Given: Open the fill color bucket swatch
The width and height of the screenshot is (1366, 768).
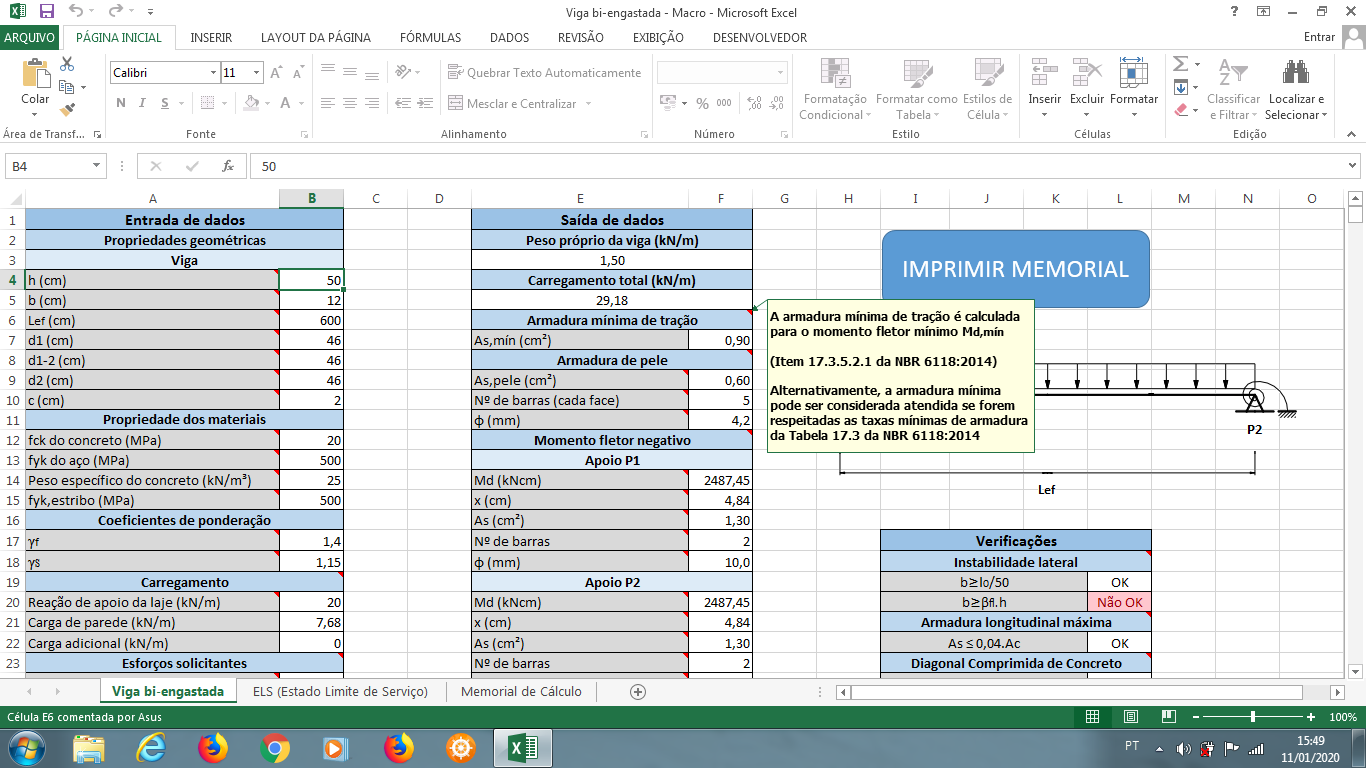Looking at the screenshot, I should click(251, 103).
